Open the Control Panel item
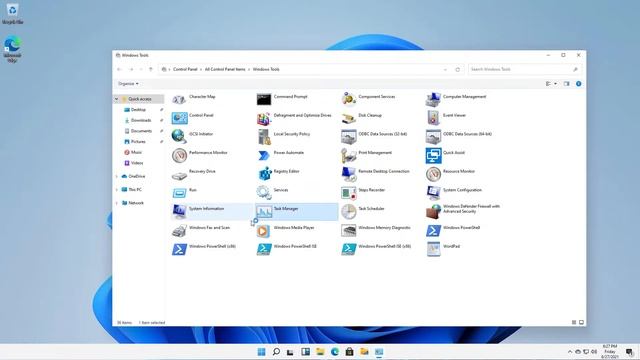 193,117
